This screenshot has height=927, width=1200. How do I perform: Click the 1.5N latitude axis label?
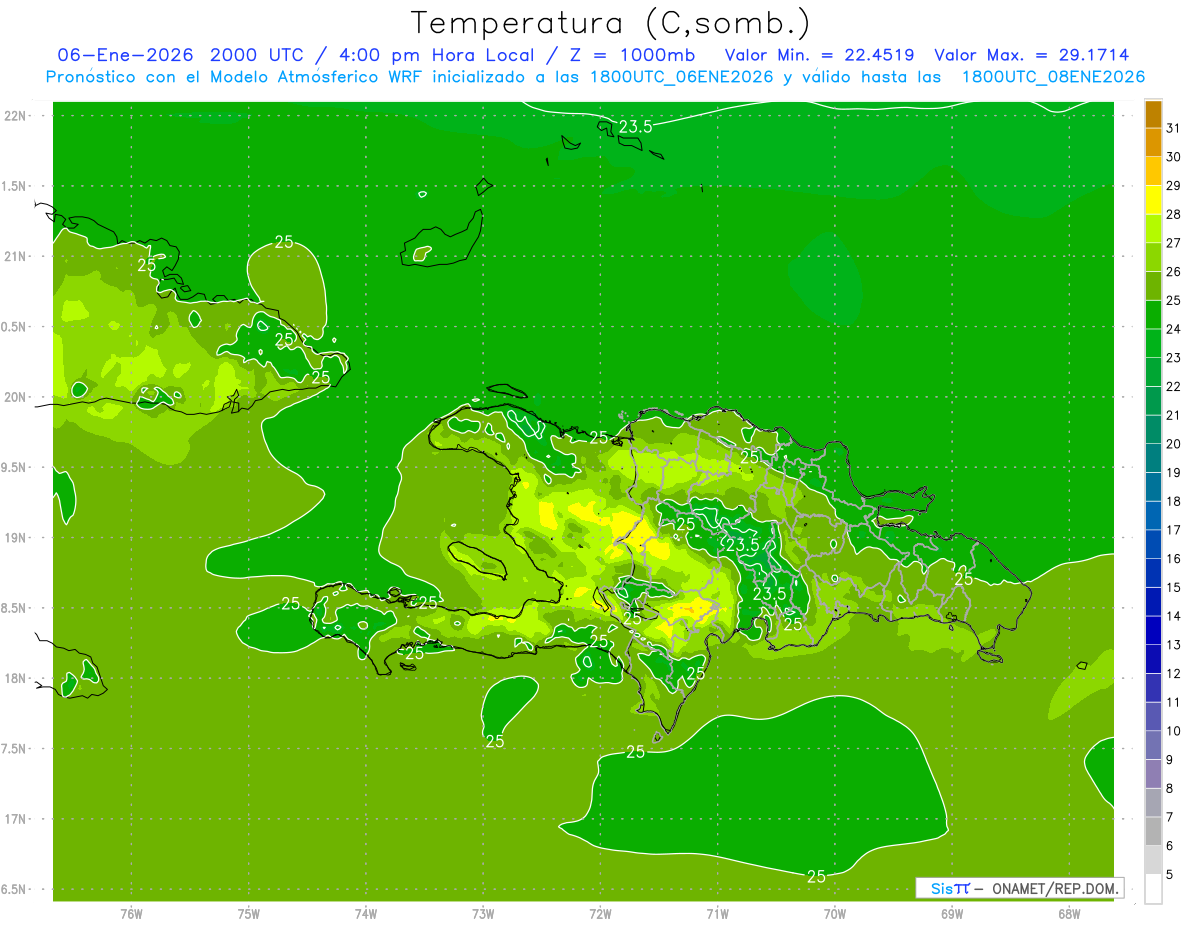point(14,186)
